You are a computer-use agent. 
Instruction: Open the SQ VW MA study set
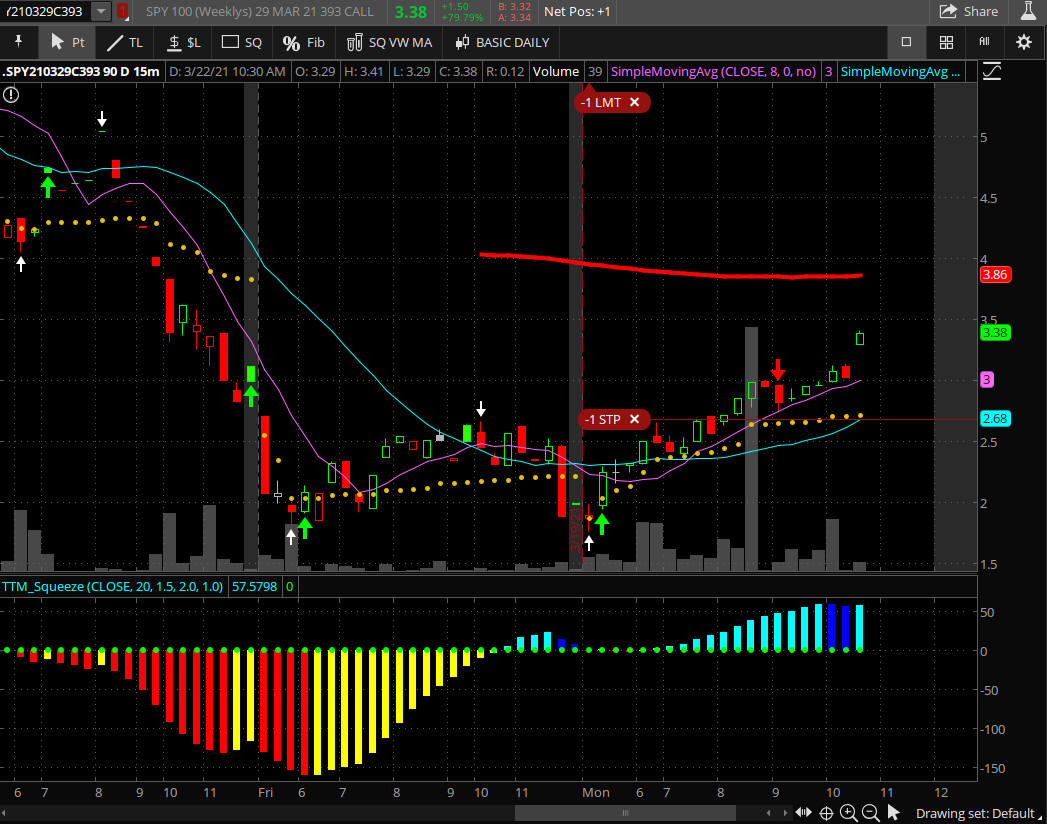coord(389,42)
